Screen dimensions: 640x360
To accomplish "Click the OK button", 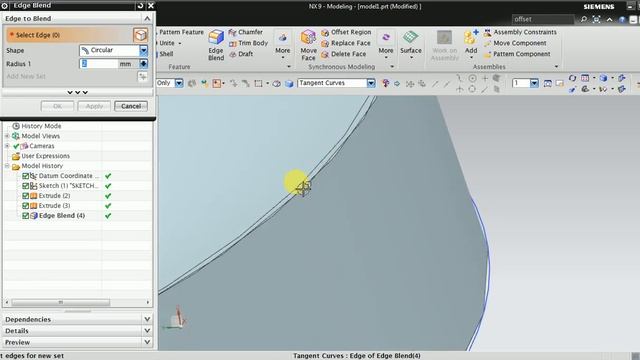I will [58, 106].
